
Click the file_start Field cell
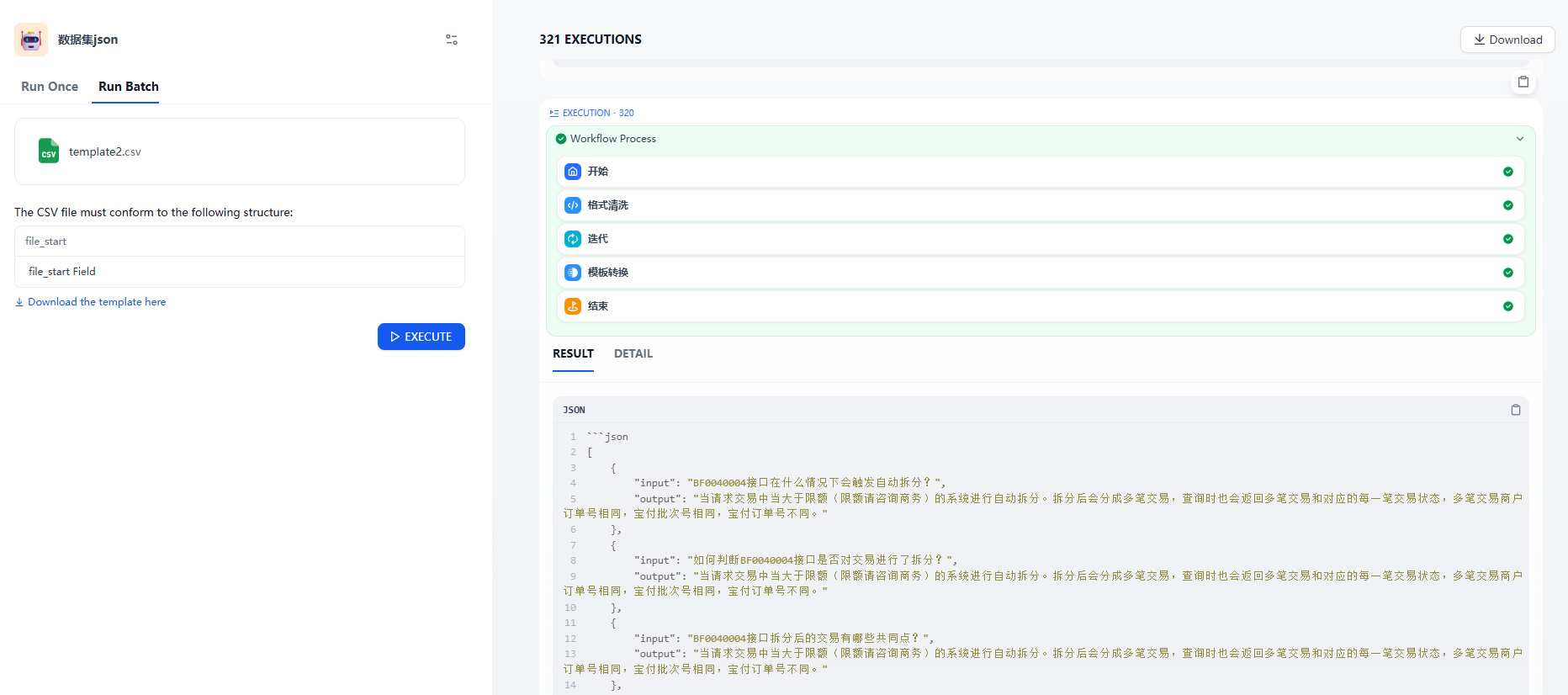tap(240, 272)
